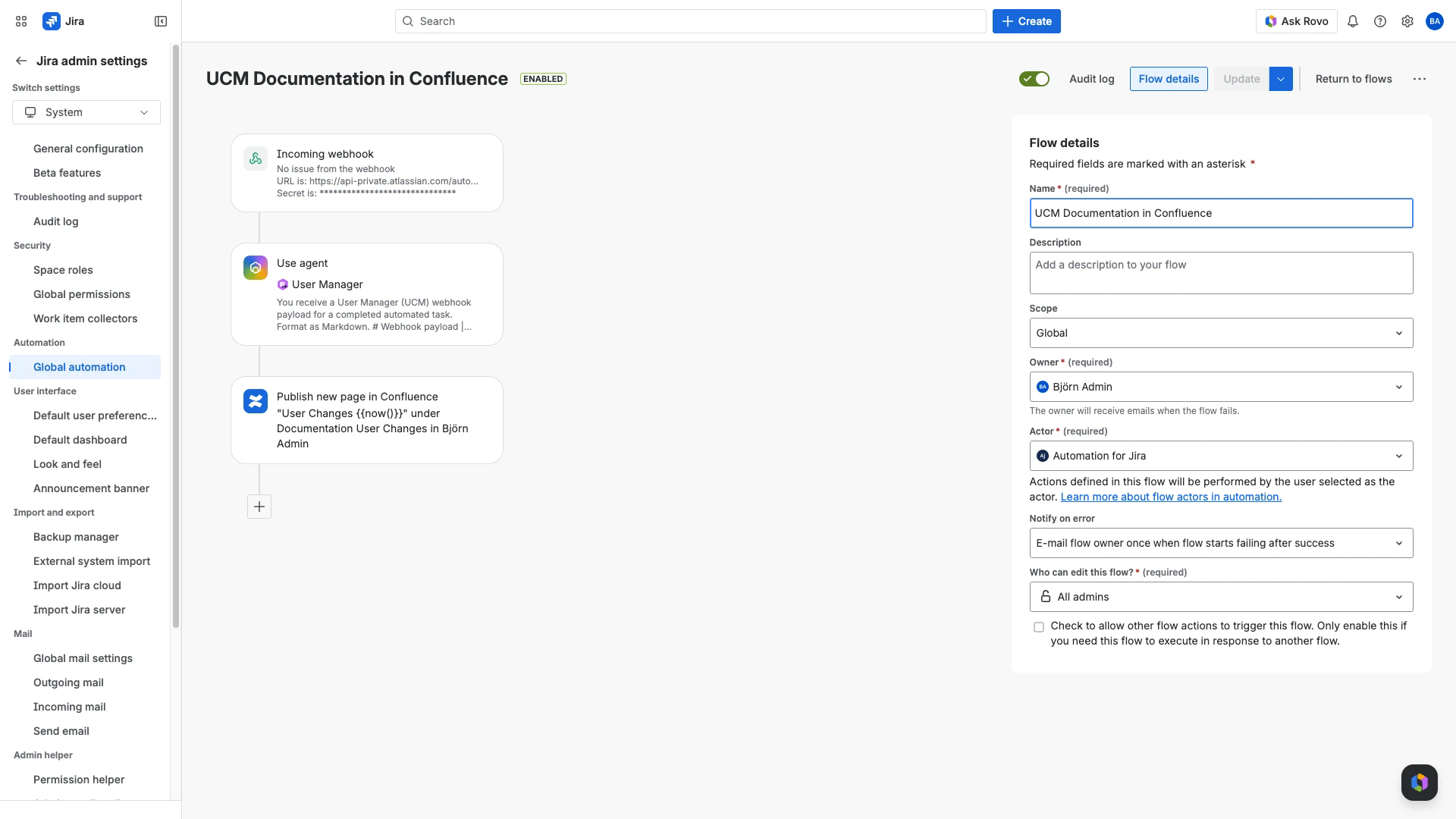Open Send email page
The width and height of the screenshot is (1456, 819).
61,731
